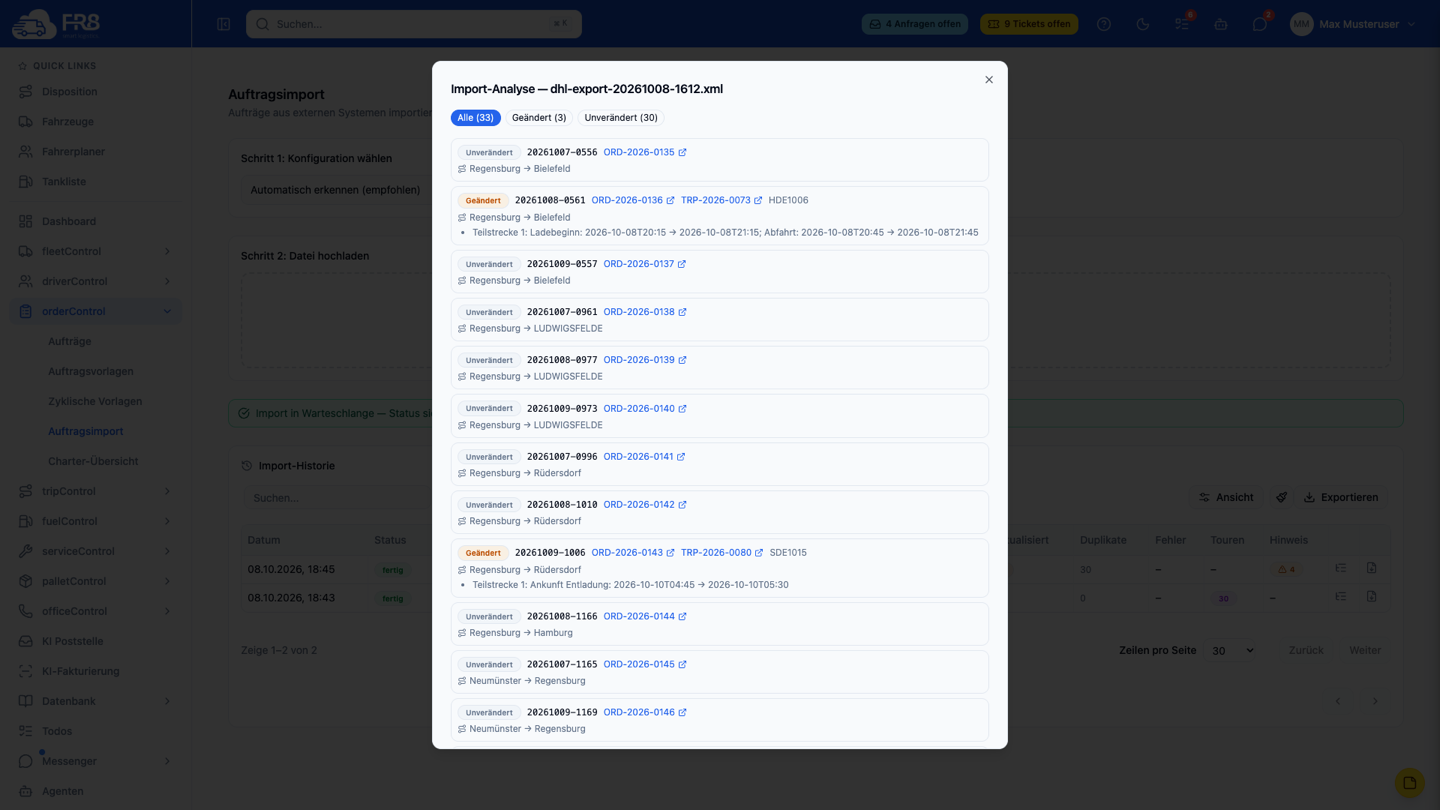1440x810 pixels.
Task: Open trip link TRP-2026-0080
Action: click(x=722, y=552)
